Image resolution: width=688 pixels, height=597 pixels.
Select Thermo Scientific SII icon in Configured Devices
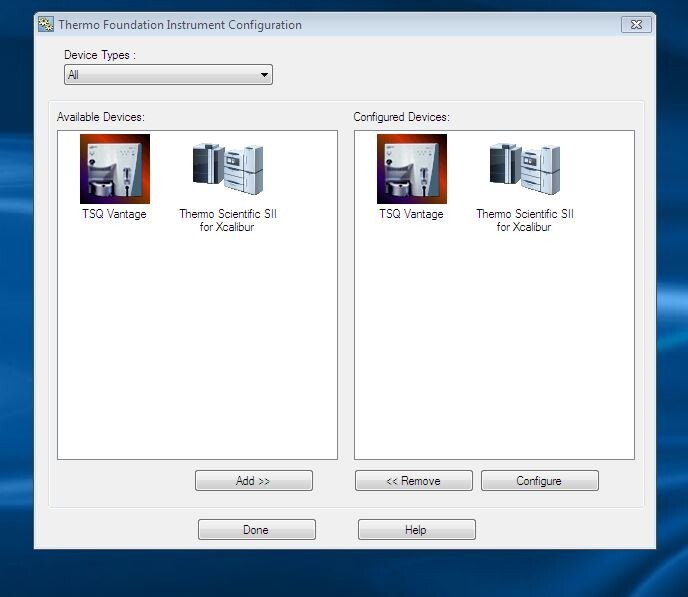coord(525,169)
